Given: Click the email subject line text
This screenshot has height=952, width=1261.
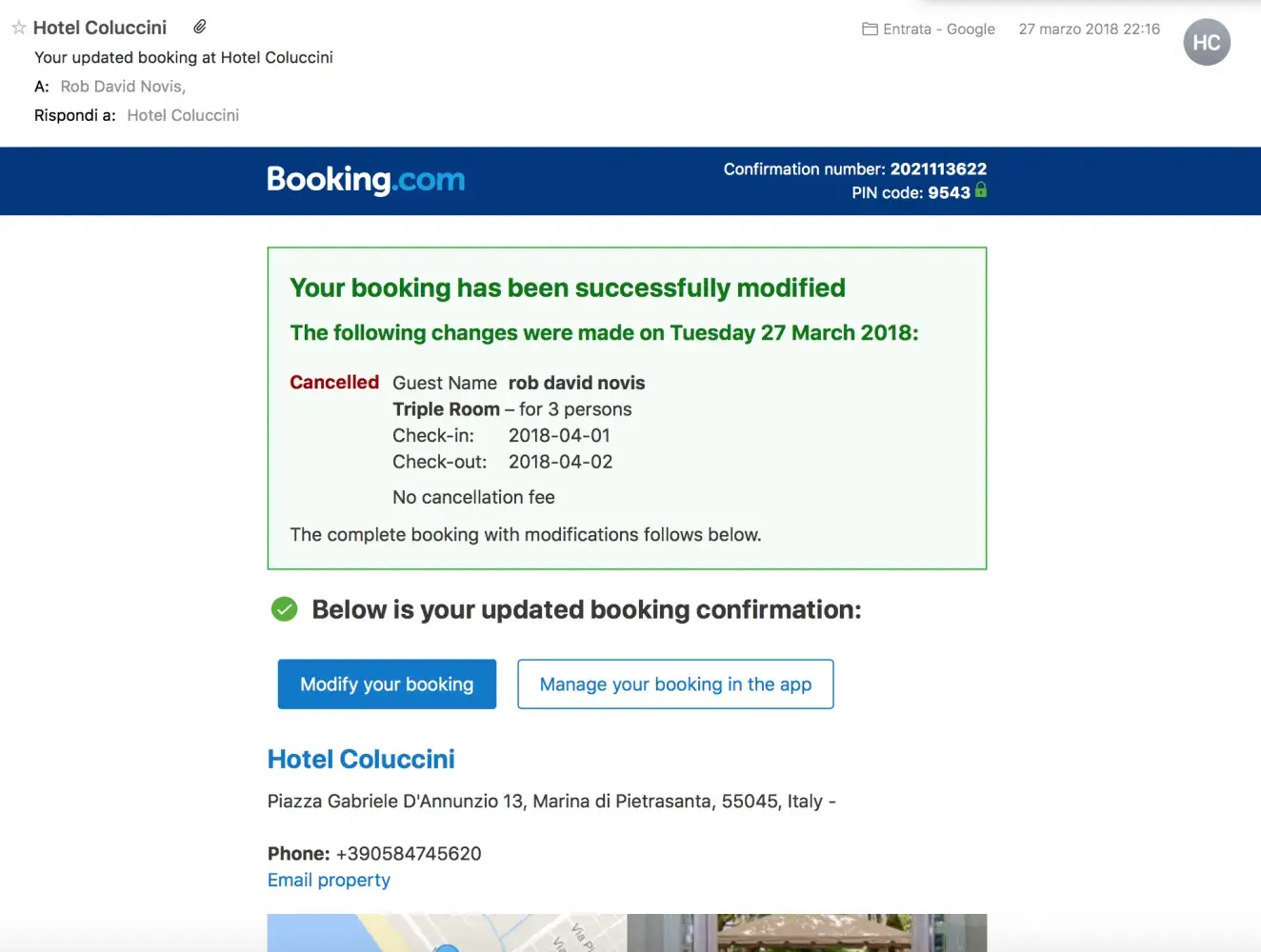Looking at the screenshot, I should tap(184, 58).
